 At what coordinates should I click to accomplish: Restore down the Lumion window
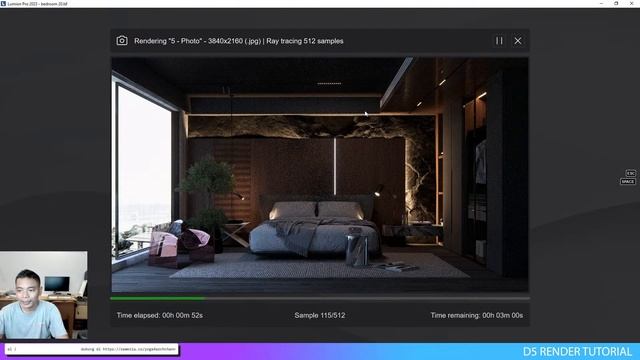[616, 3]
